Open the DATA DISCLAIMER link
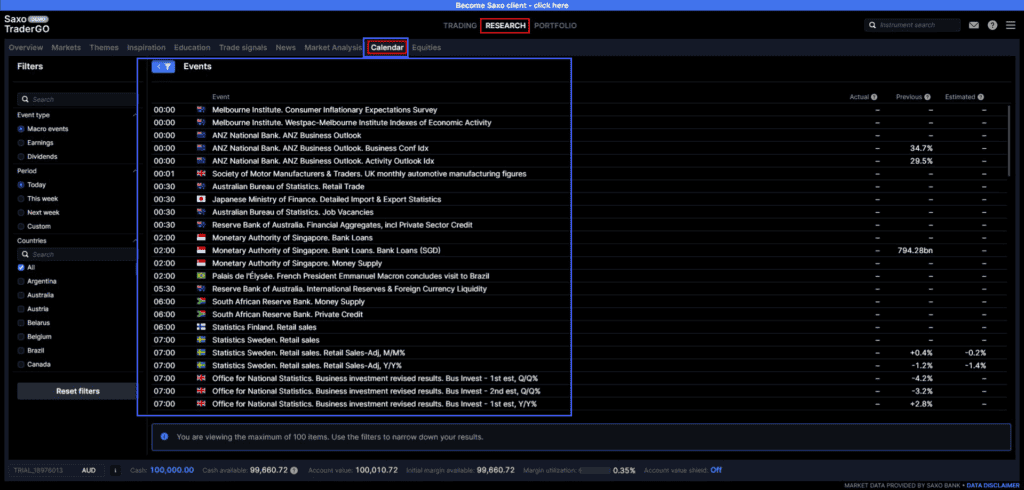The width and height of the screenshot is (1024, 490). 991,485
